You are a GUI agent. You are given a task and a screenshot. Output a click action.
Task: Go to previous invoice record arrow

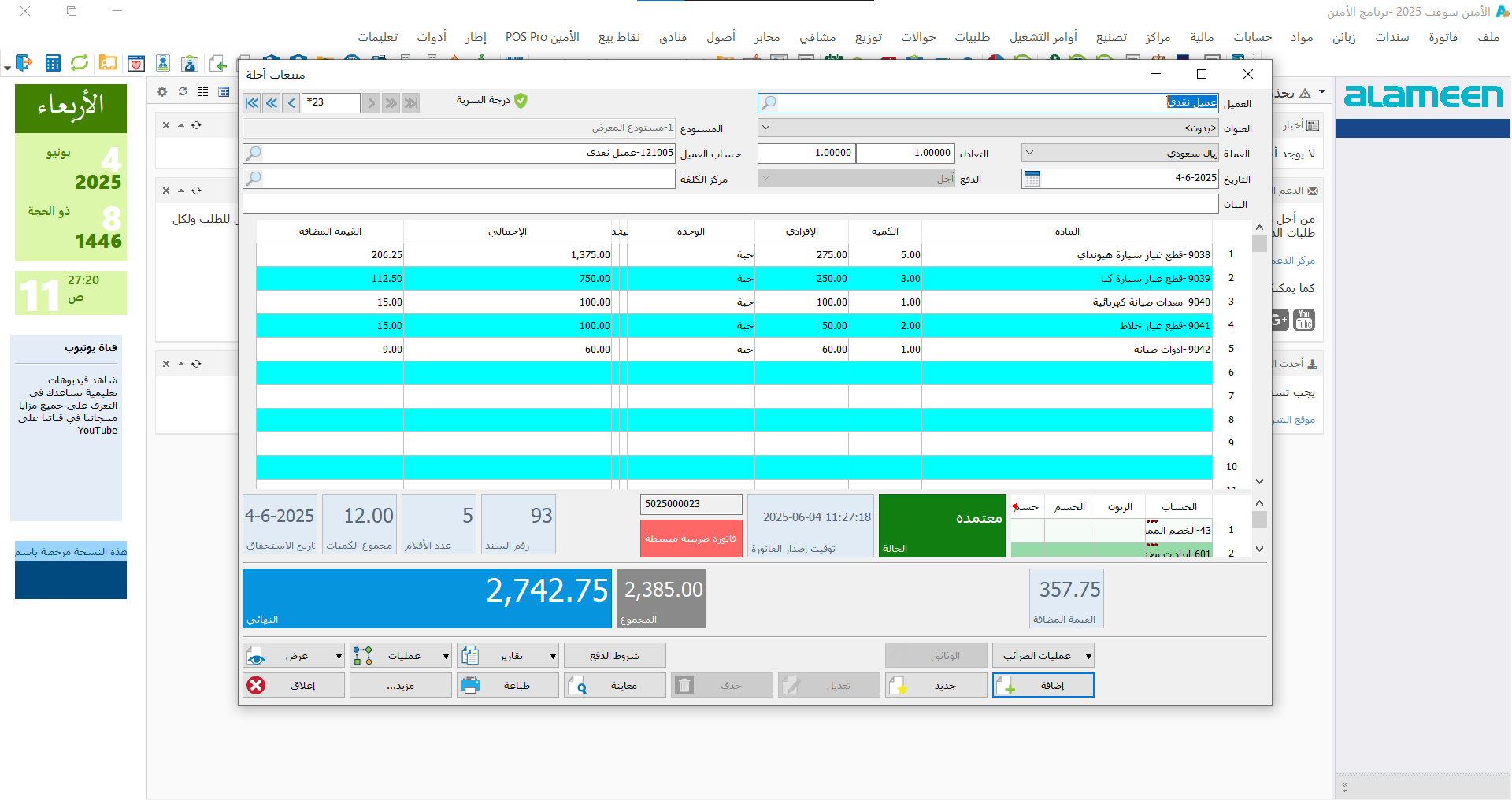pos(292,102)
